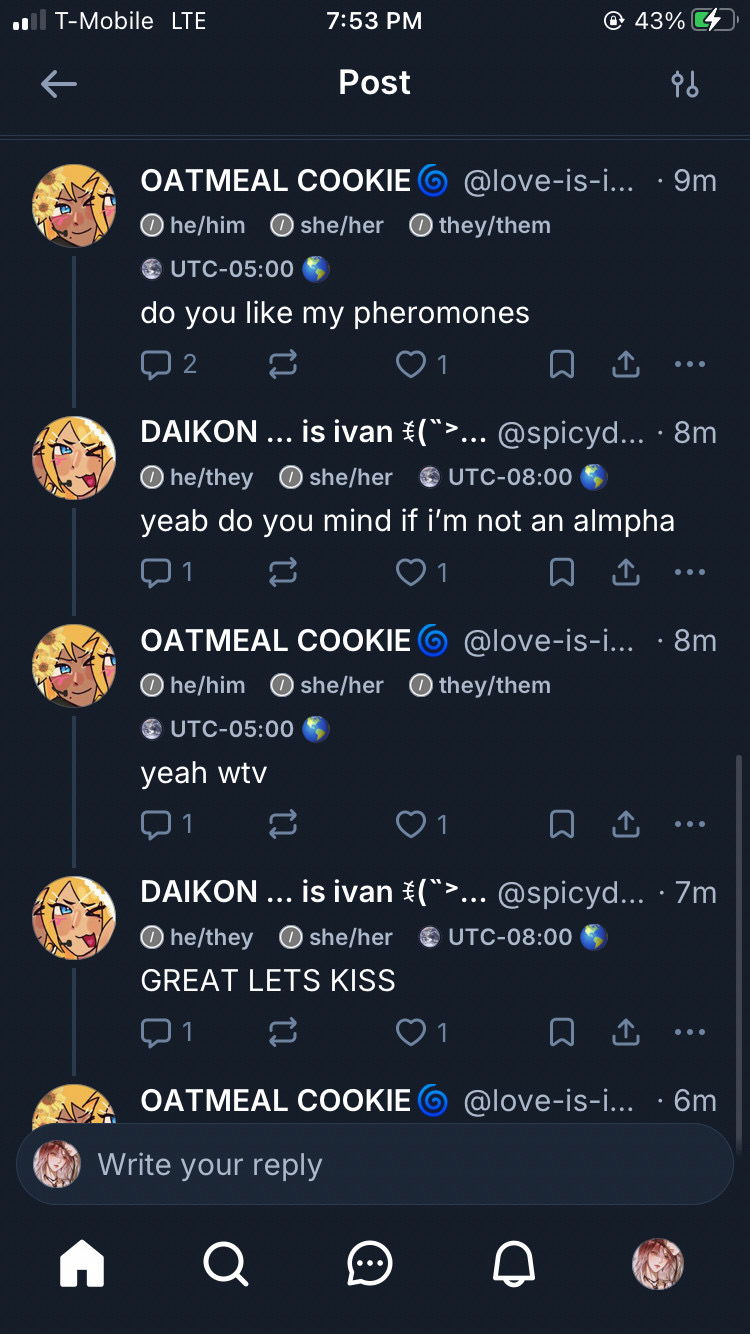Open more options on "do you like my pheromones" post
Screen dimensions: 750x1334
pyautogui.click(x=690, y=365)
